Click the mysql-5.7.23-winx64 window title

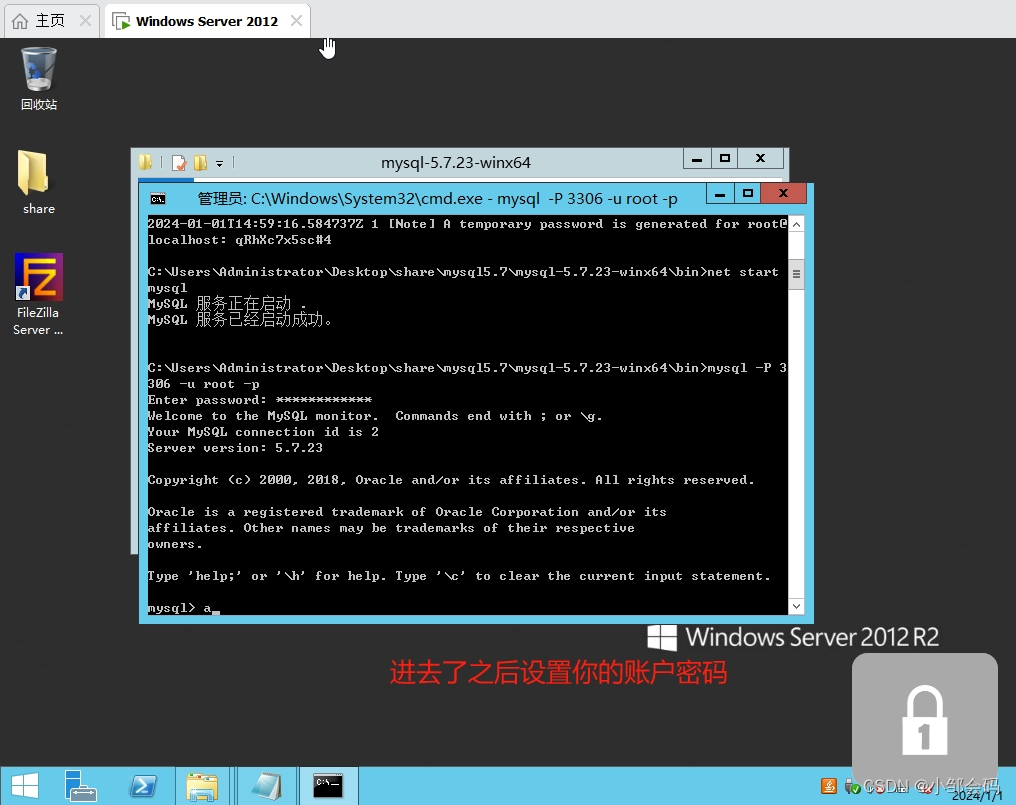click(x=456, y=163)
